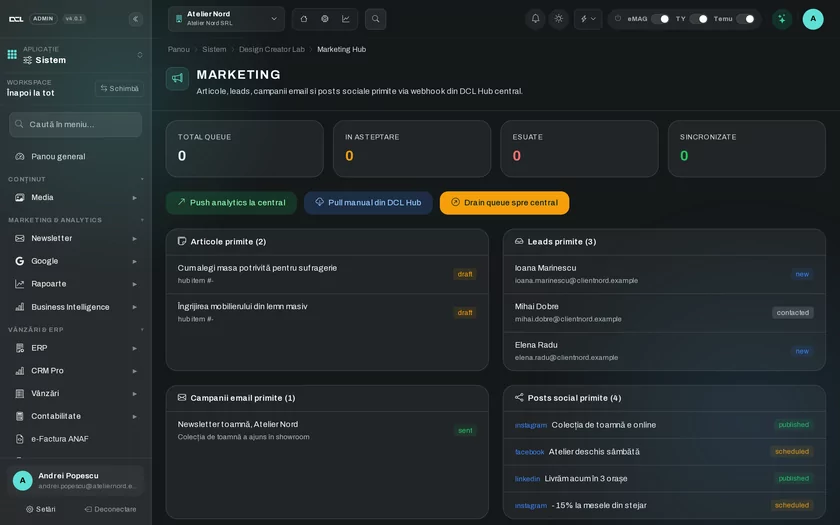
Task: Open the Contabilitate menu item
Action: [76, 416]
